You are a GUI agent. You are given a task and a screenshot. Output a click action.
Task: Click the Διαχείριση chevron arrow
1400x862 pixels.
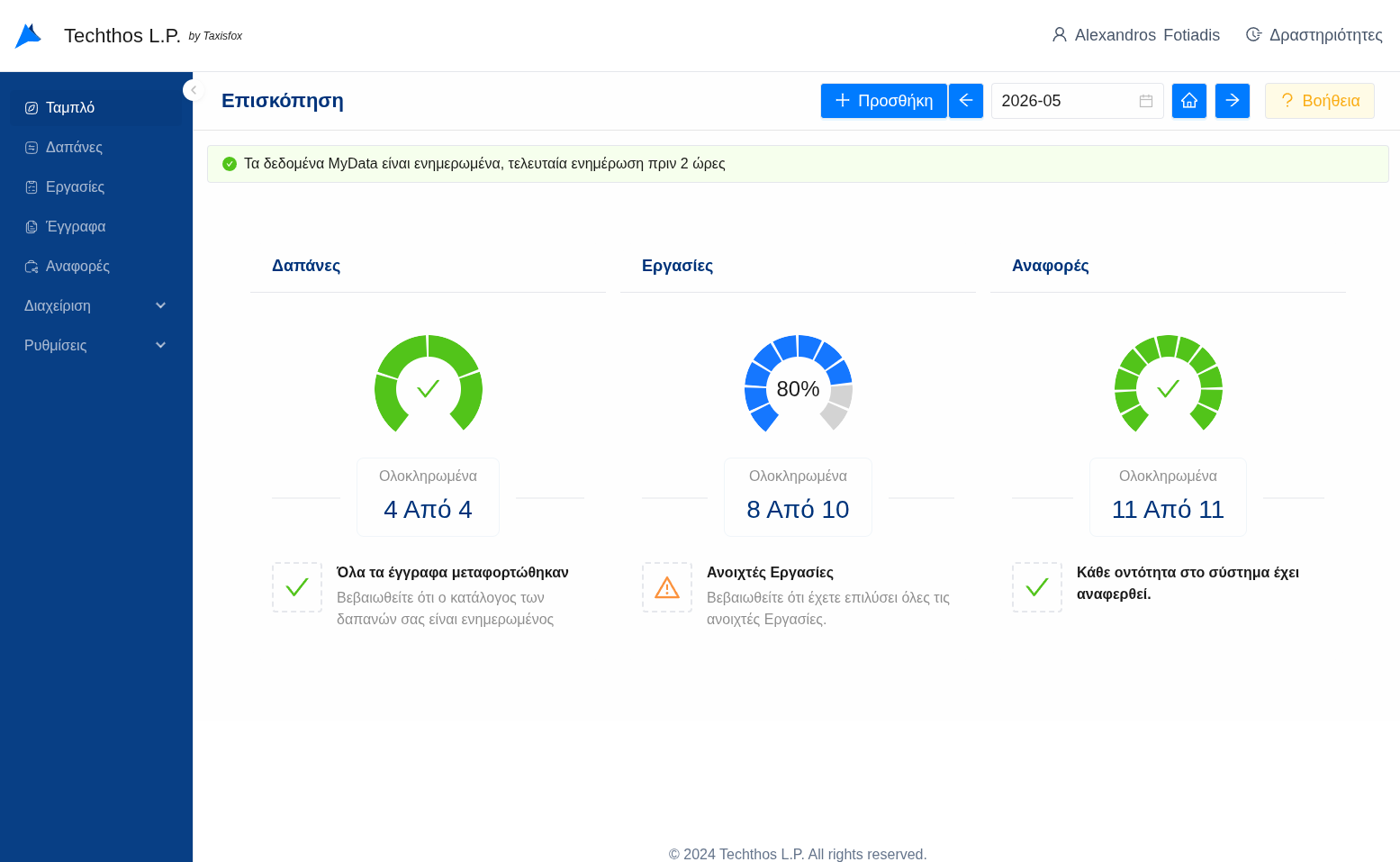pos(161,305)
